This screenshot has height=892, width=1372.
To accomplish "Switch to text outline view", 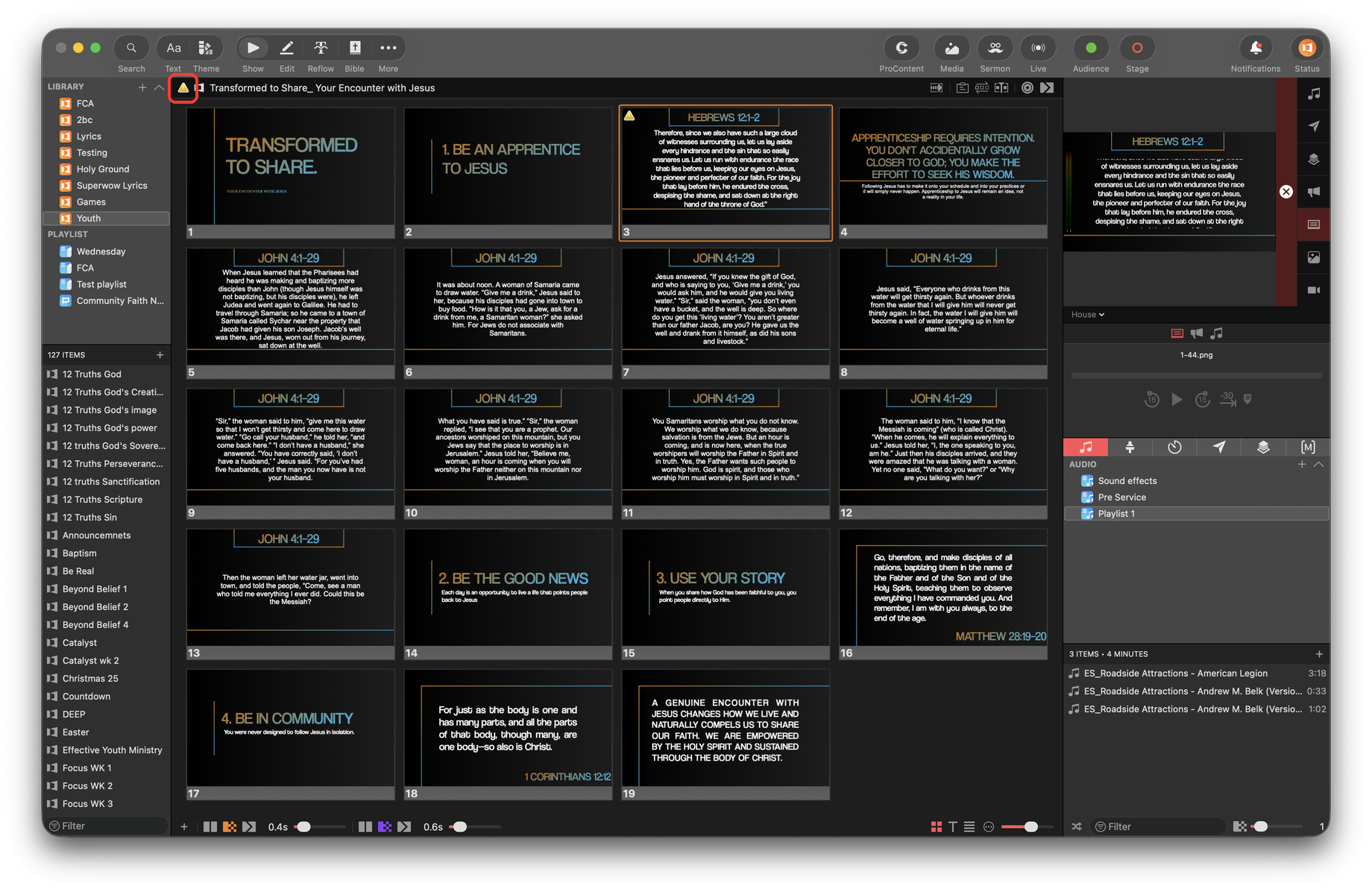I will 953,826.
